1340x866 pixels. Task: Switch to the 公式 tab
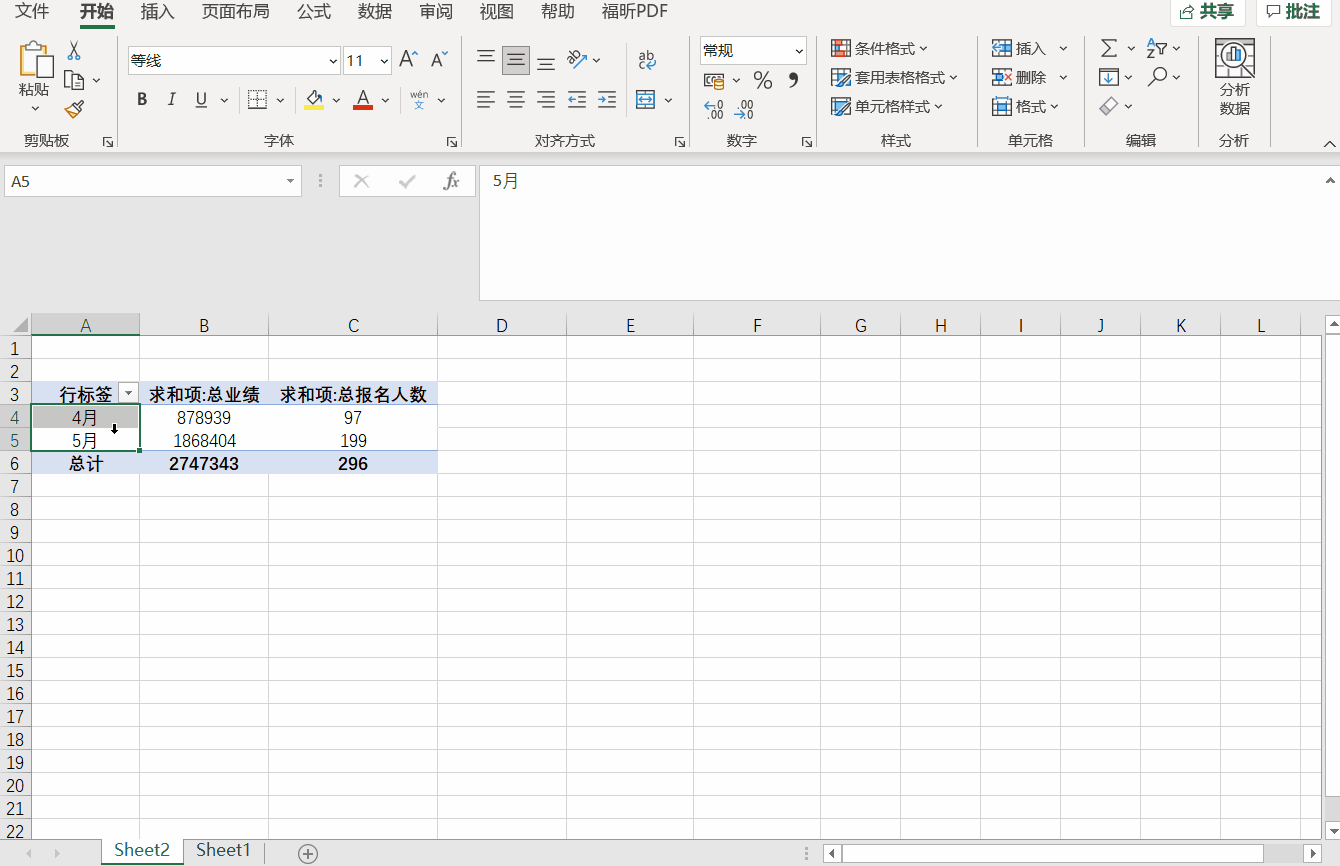click(x=314, y=12)
